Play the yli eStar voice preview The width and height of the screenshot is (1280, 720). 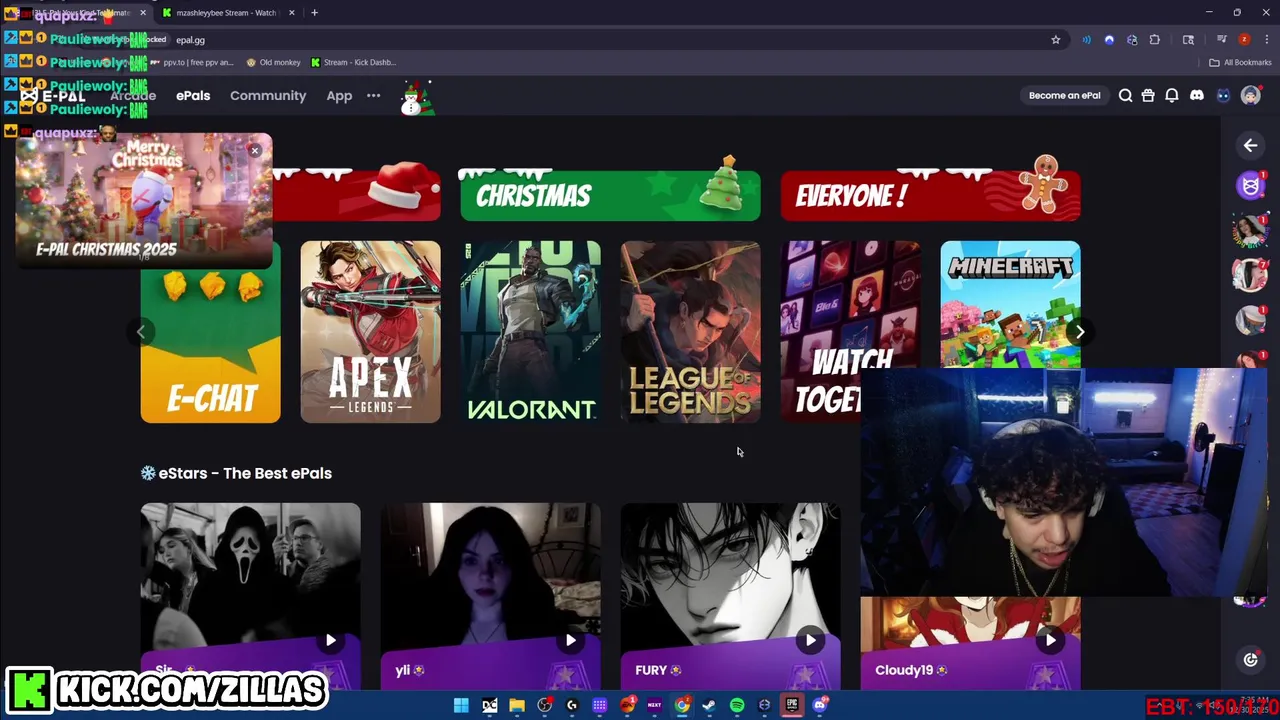[x=570, y=640]
